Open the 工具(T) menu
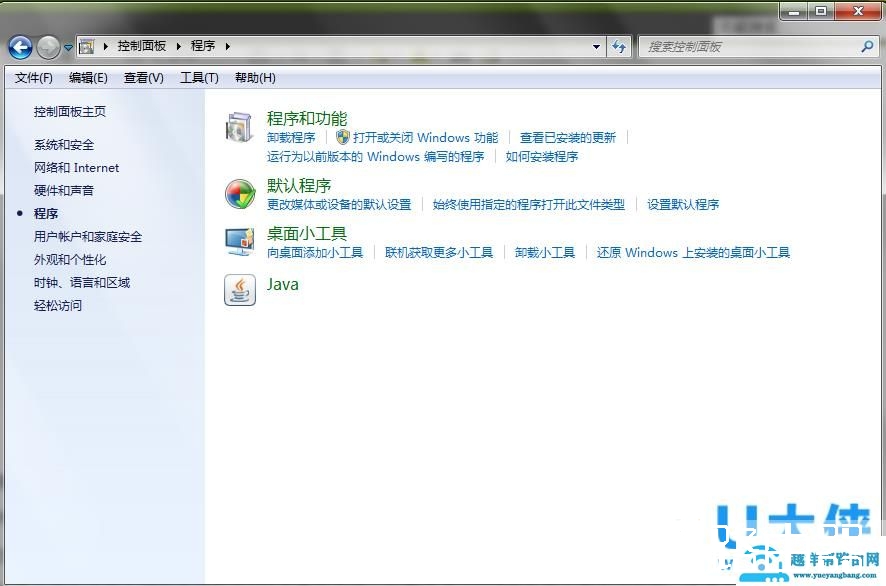The width and height of the screenshot is (886, 586). (x=198, y=77)
